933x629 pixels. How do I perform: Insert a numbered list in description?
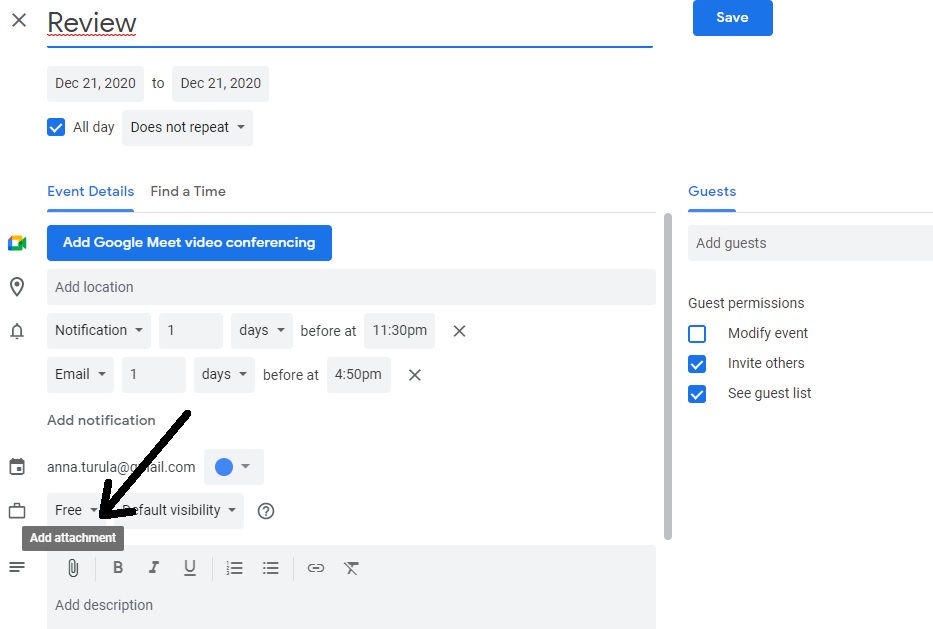[234, 568]
